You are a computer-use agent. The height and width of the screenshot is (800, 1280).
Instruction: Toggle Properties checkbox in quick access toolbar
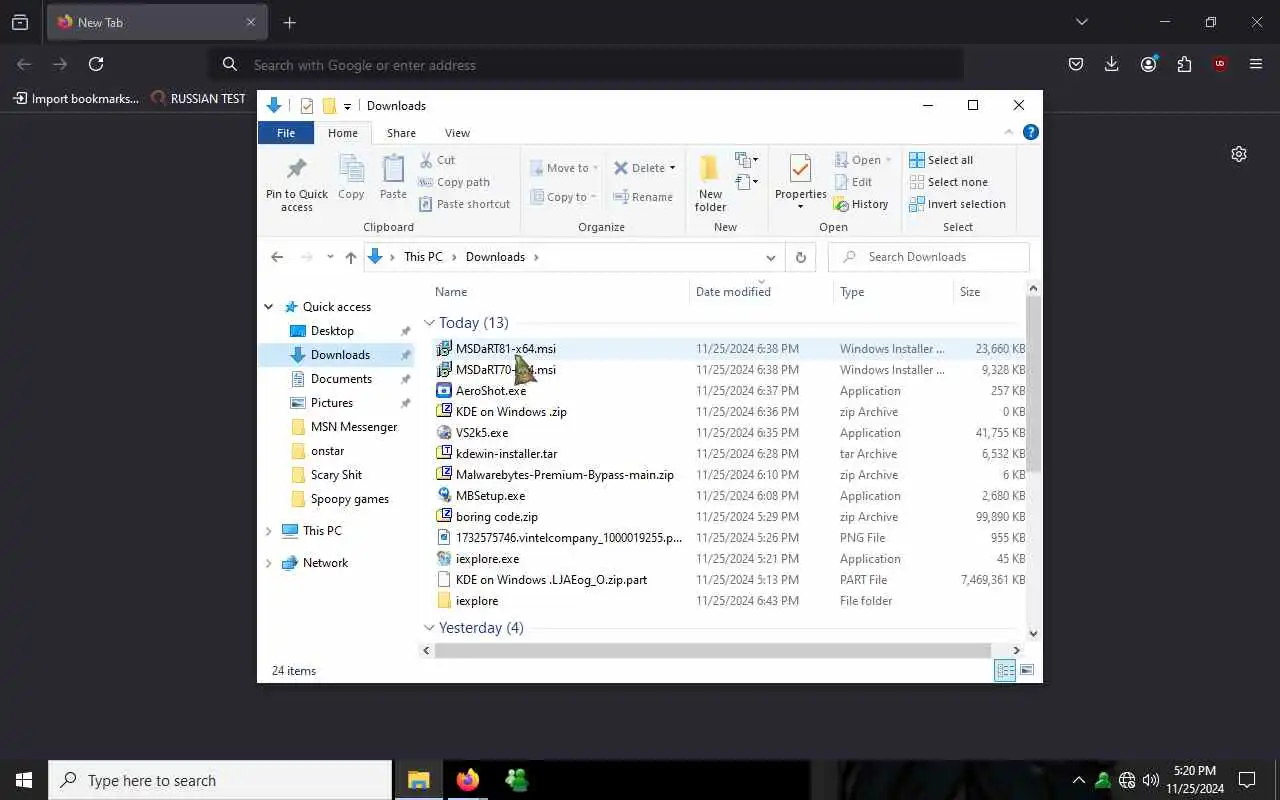[307, 106]
